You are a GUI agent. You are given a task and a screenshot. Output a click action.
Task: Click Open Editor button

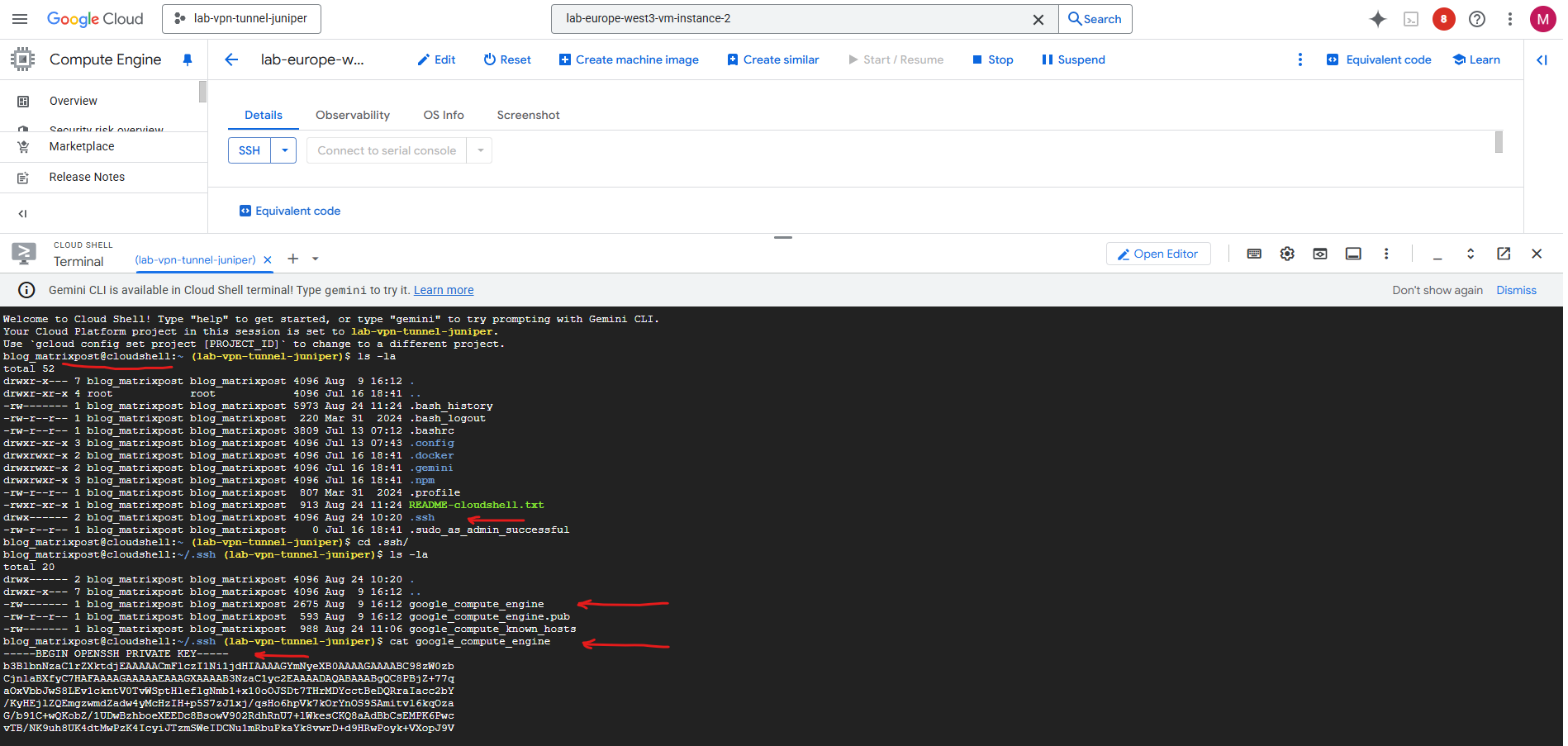[1158, 254]
